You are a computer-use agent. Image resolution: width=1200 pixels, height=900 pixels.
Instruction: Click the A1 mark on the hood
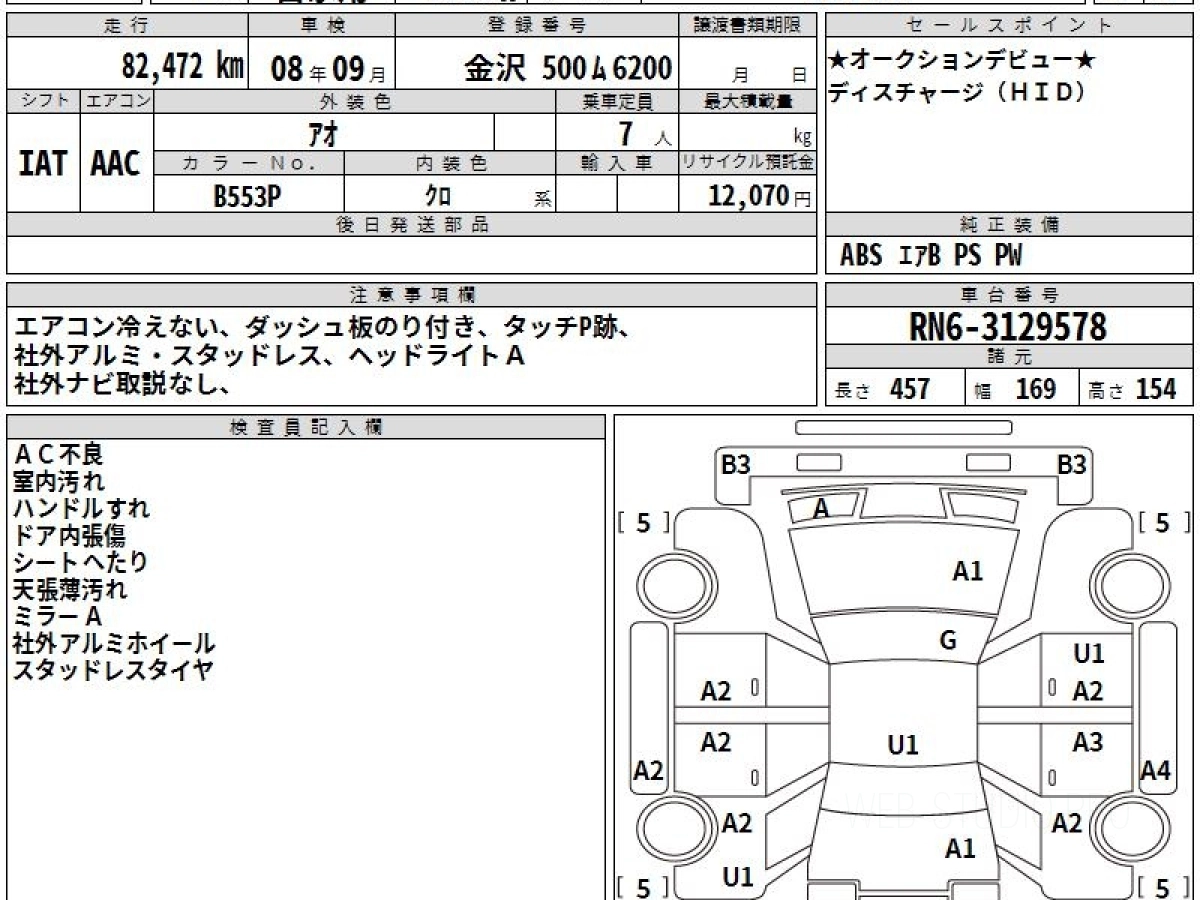(967, 571)
